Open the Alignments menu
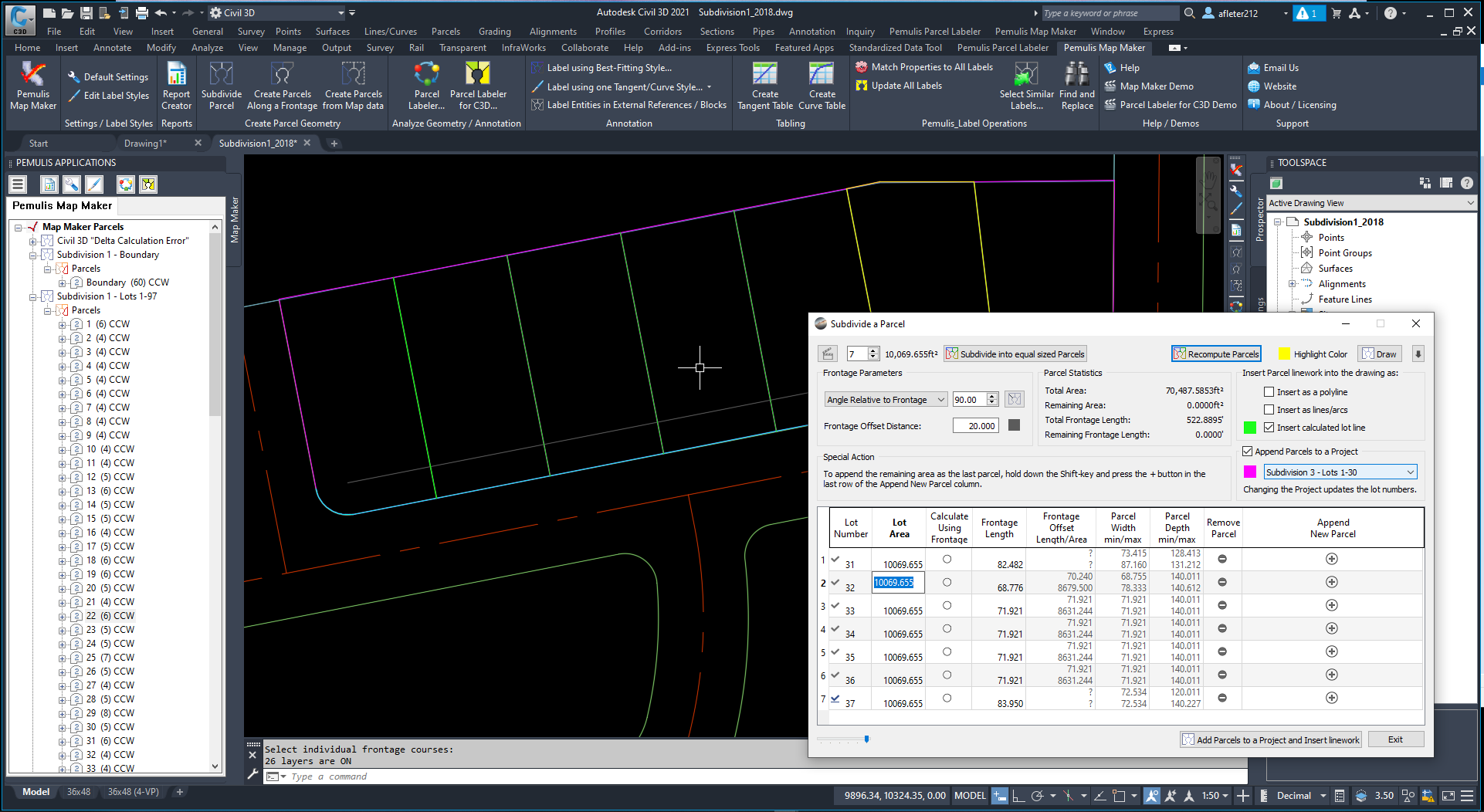Image resolution: width=1484 pixels, height=812 pixels. (553, 32)
